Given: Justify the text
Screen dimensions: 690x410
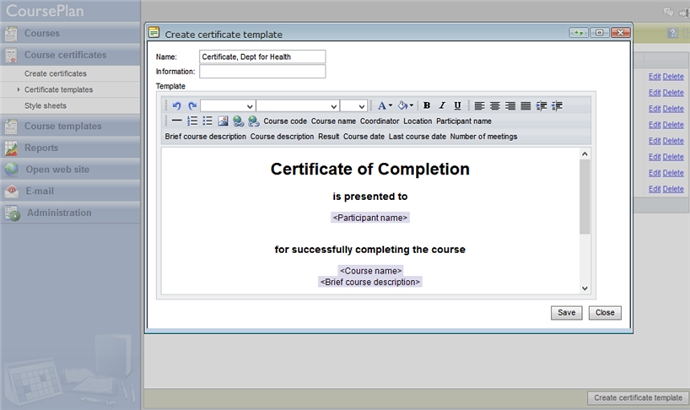Looking at the screenshot, I should tap(526, 106).
